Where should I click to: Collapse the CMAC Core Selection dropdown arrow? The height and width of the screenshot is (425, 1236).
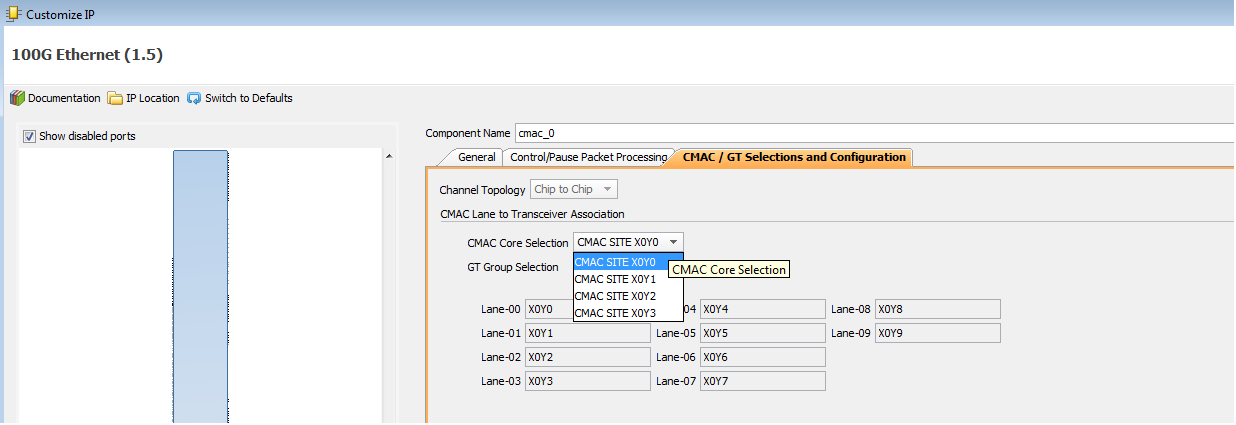coord(674,242)
